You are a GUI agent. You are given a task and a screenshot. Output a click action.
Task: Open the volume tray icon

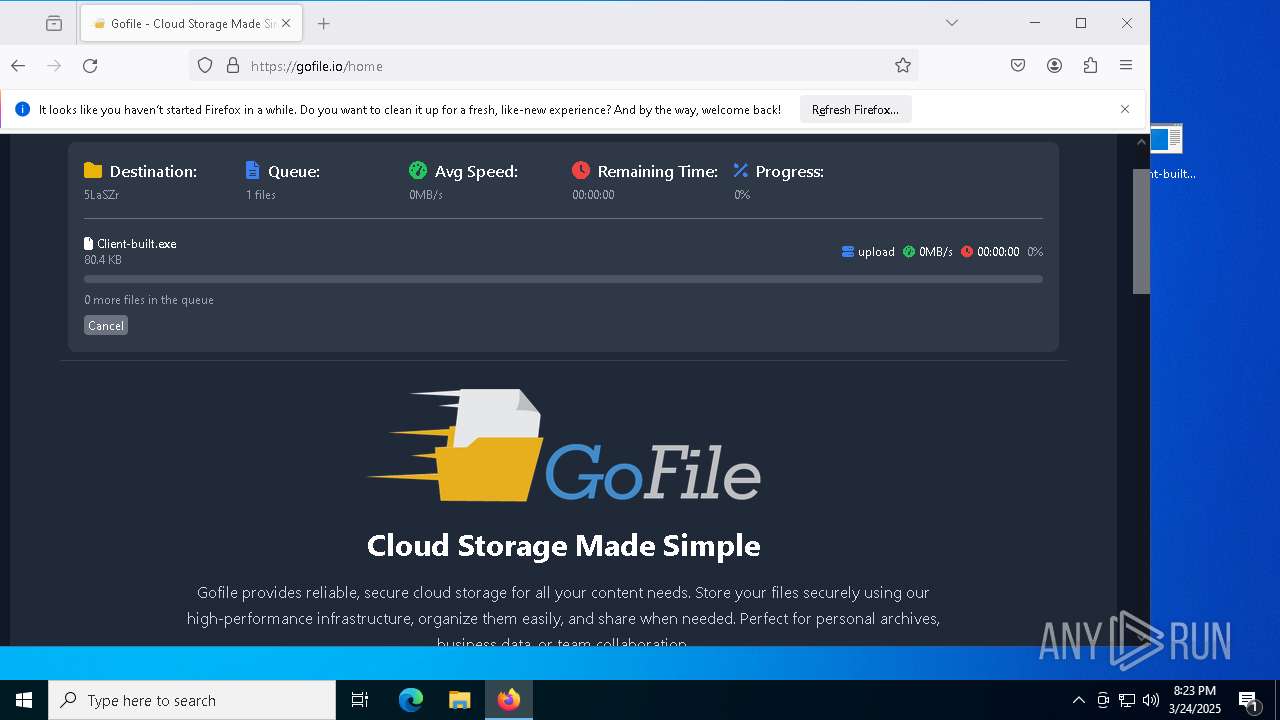[1151, 700]
